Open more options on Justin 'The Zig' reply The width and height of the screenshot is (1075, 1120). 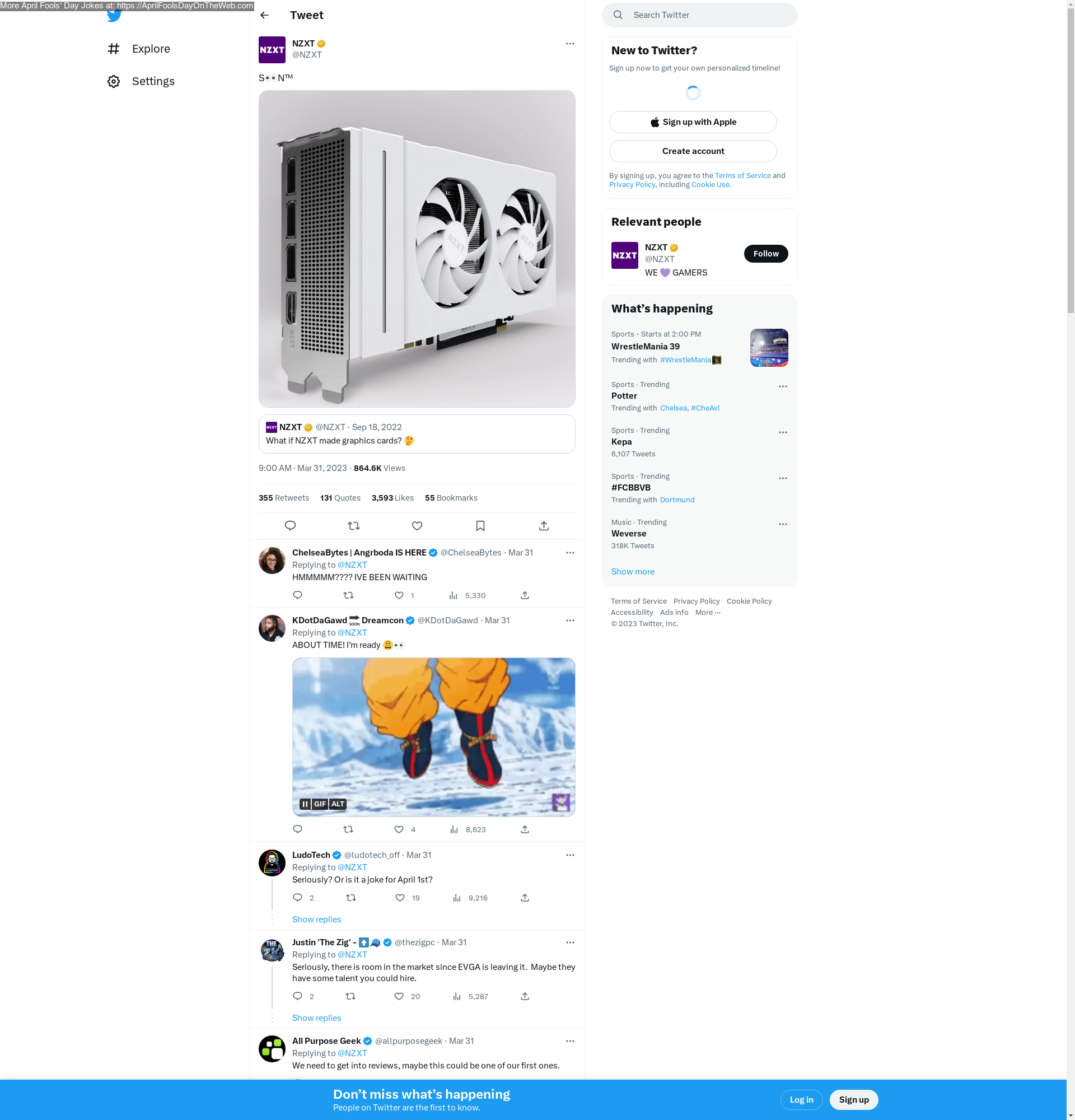(x=570, y=942)
